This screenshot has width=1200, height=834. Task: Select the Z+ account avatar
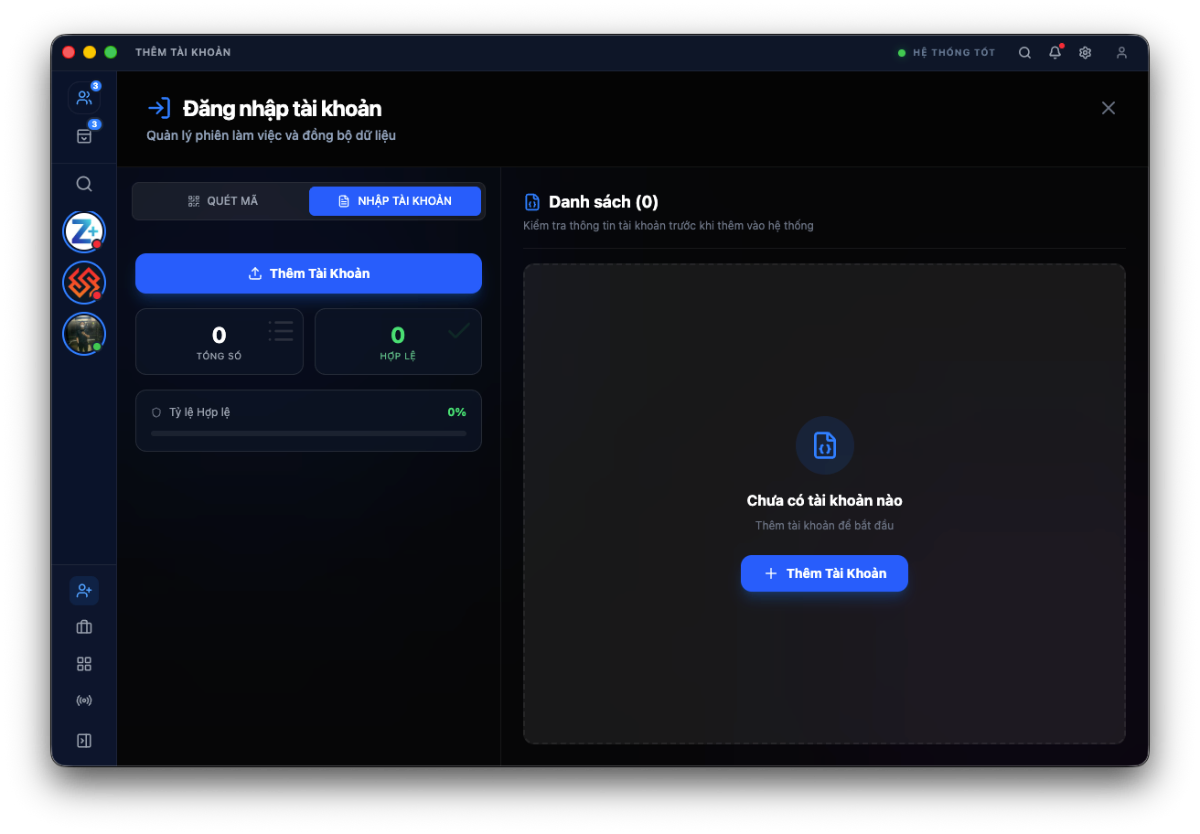point(84,232)
